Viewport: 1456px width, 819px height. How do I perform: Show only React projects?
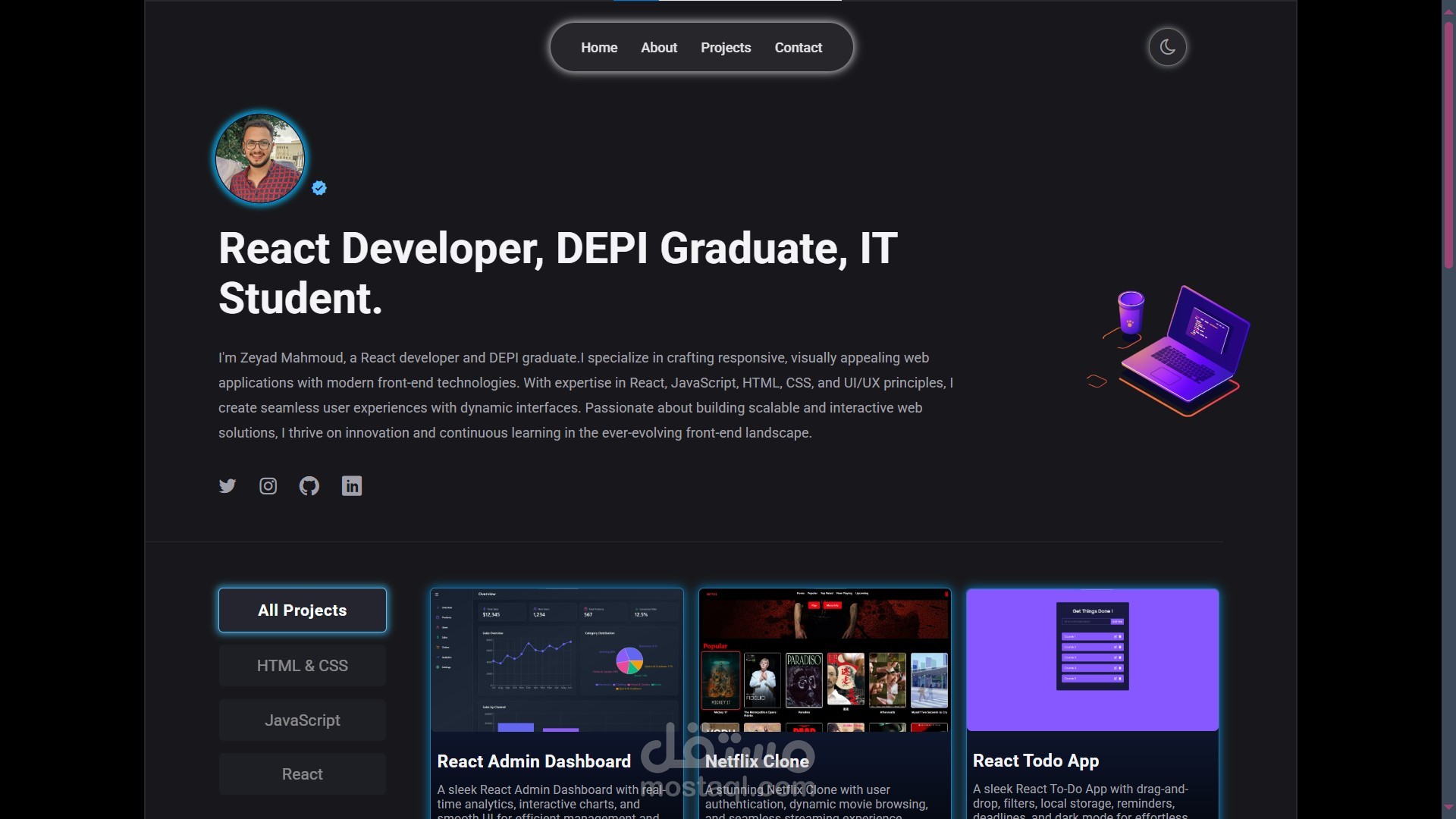point(303,774)
